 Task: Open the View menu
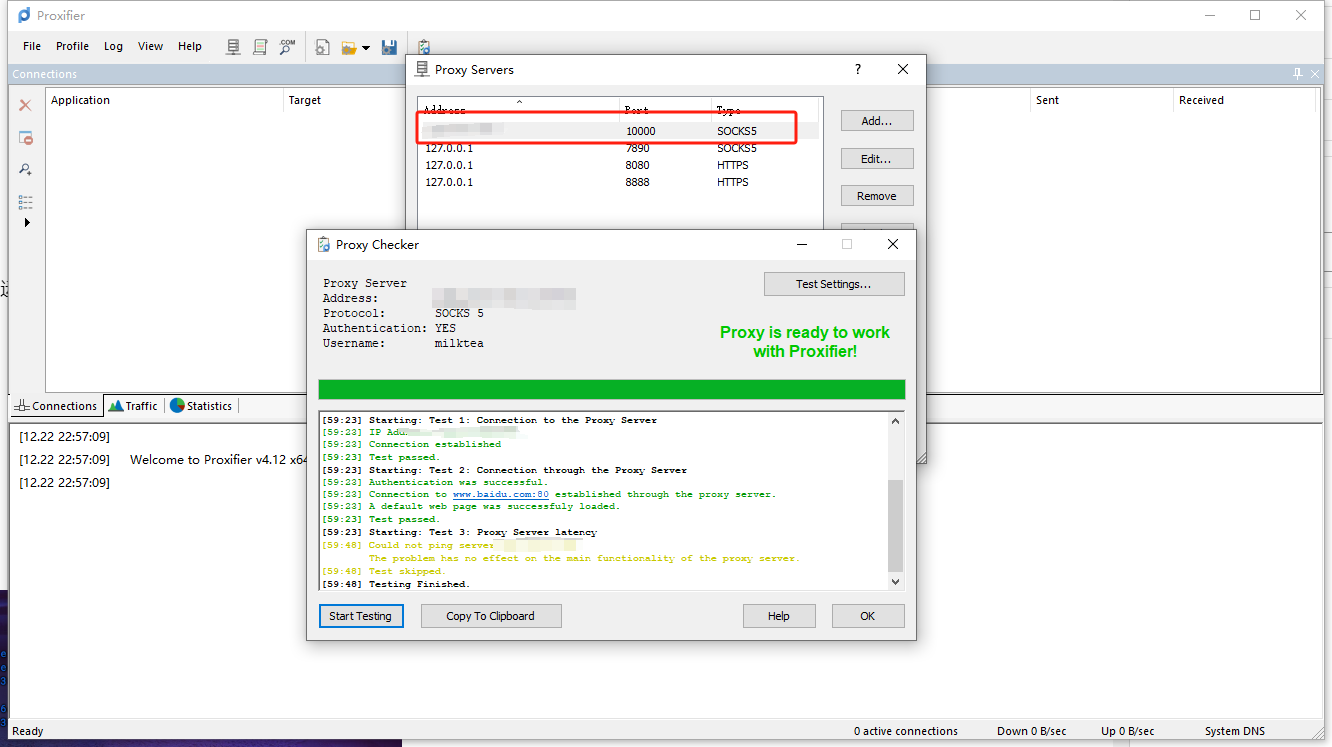click(150, 46)
